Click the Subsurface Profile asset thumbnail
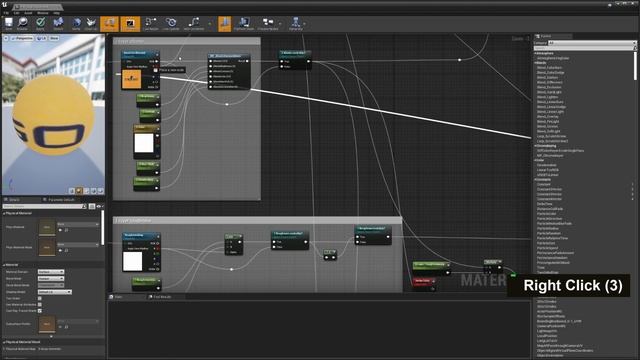This screenshot has height=360, width=640. [47, 324]
